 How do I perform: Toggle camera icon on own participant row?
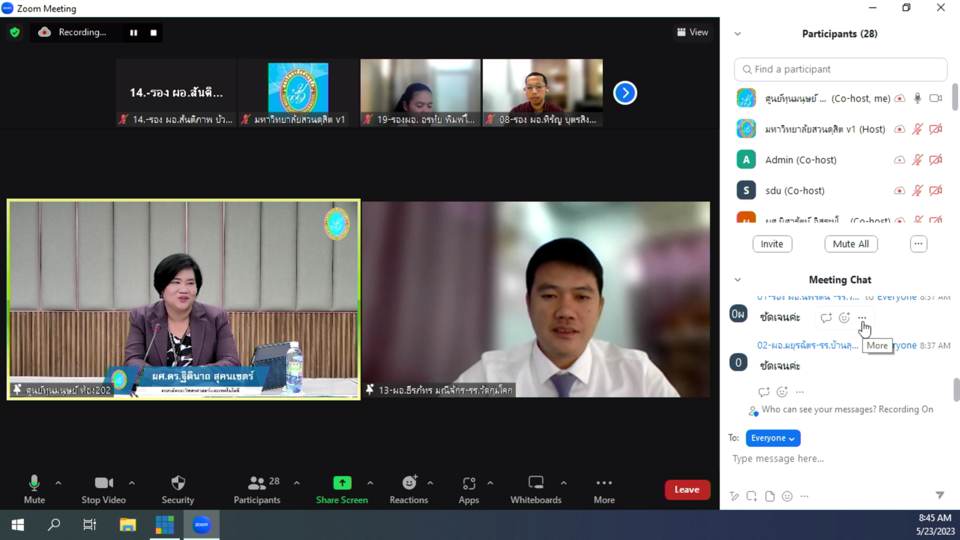[936, 98]
